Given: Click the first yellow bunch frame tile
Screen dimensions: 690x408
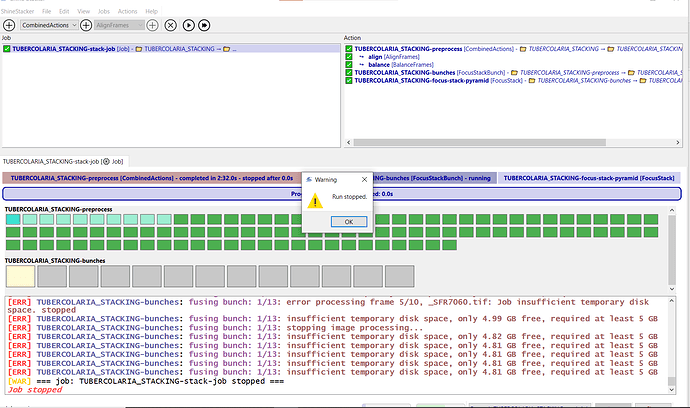Looking at the screenshot, I should (x=20, y=275).
